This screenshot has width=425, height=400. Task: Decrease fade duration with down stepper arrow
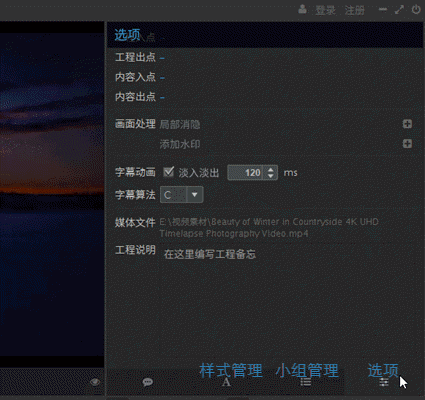271,176
